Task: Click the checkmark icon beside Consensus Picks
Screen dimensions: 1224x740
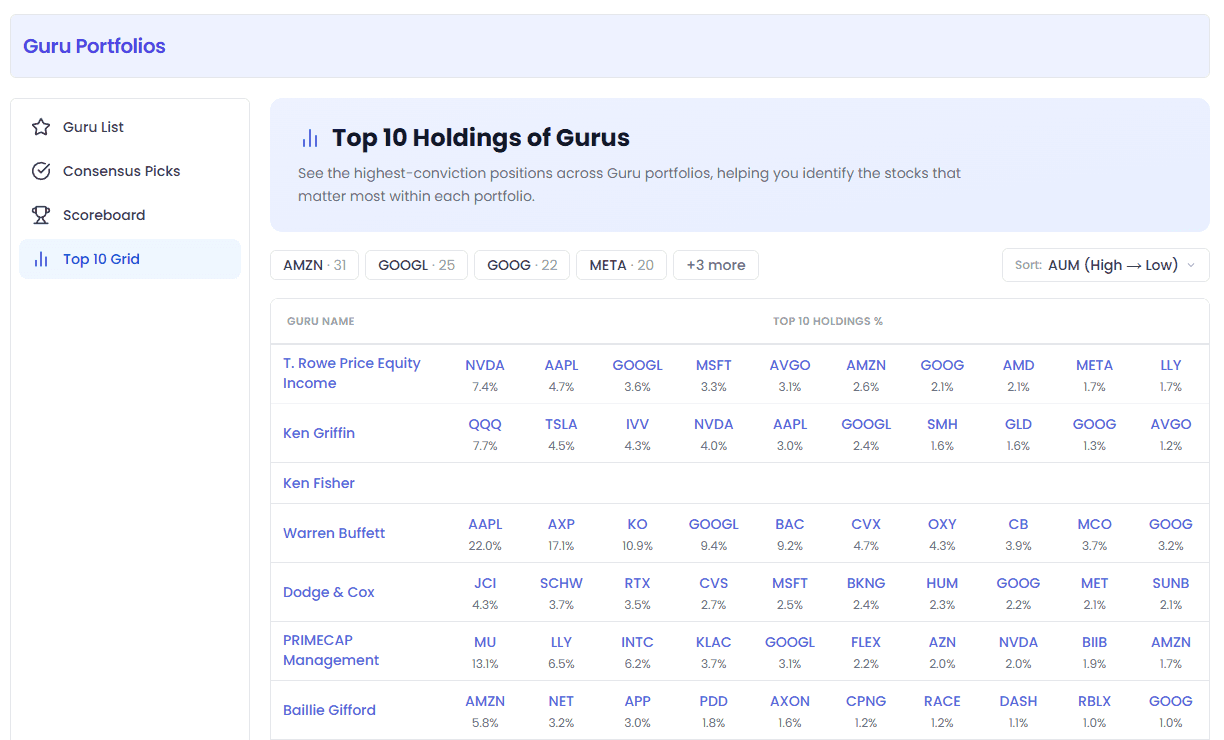Action: click(x=41, y=171)
